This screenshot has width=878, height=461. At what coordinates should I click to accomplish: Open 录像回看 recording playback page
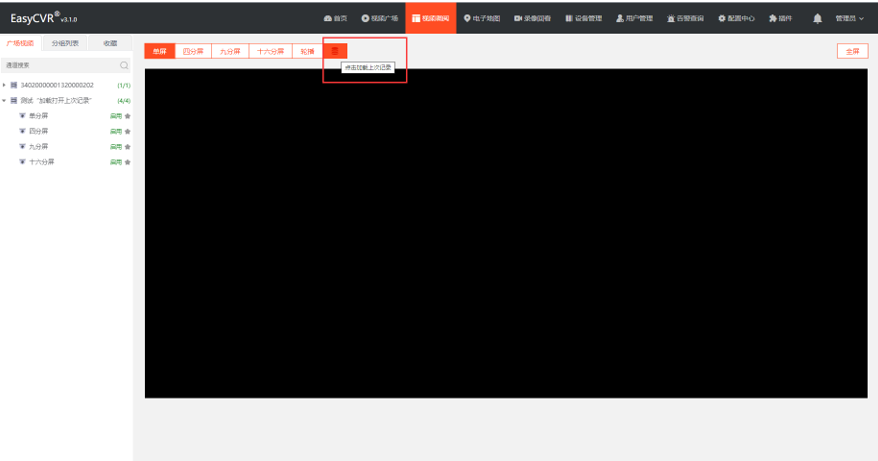(x=533, y=18)
